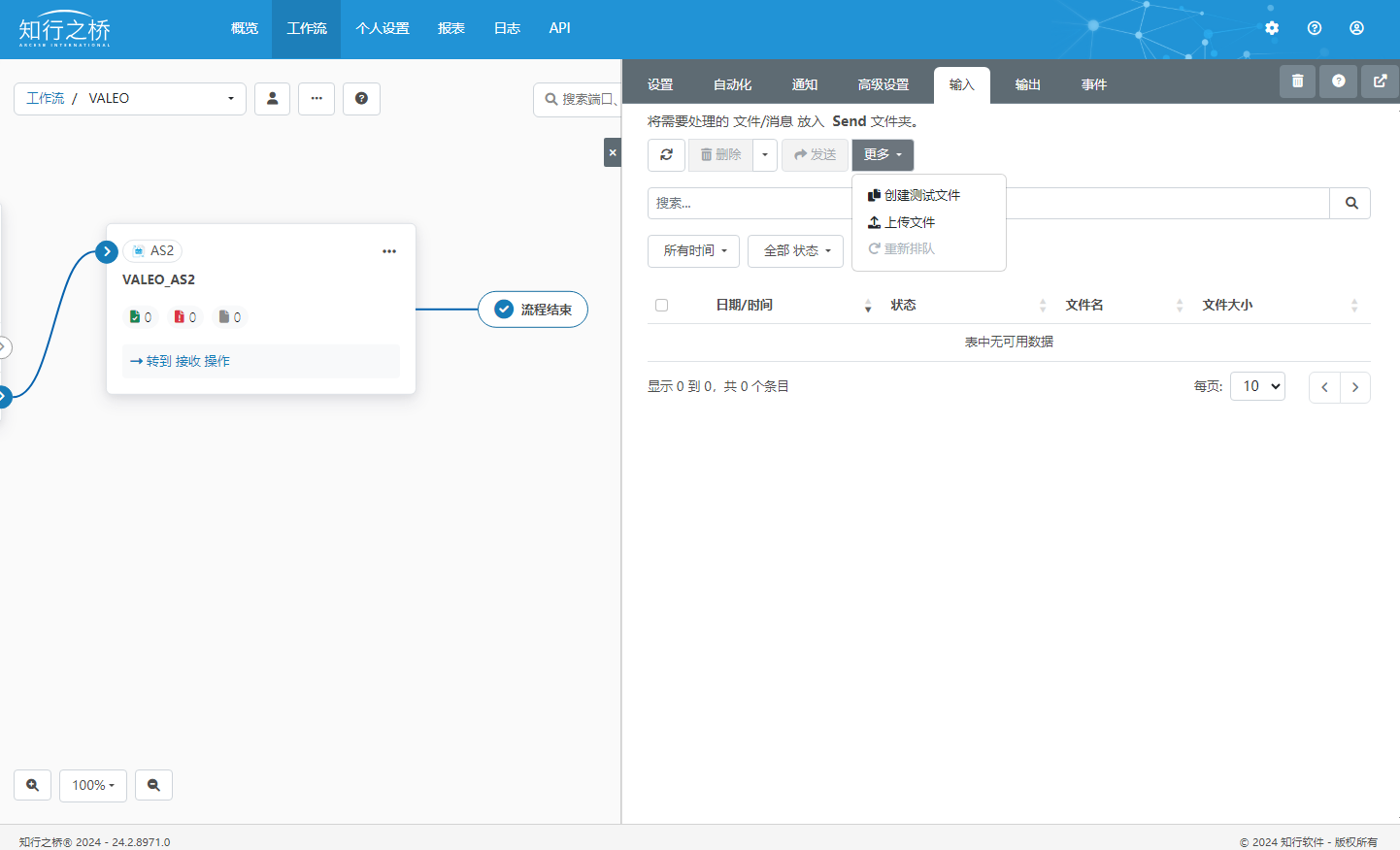Viewport: 1400px width, 850px height.
Task: Open the help icon in top bar
Action: pos(1315,28)
